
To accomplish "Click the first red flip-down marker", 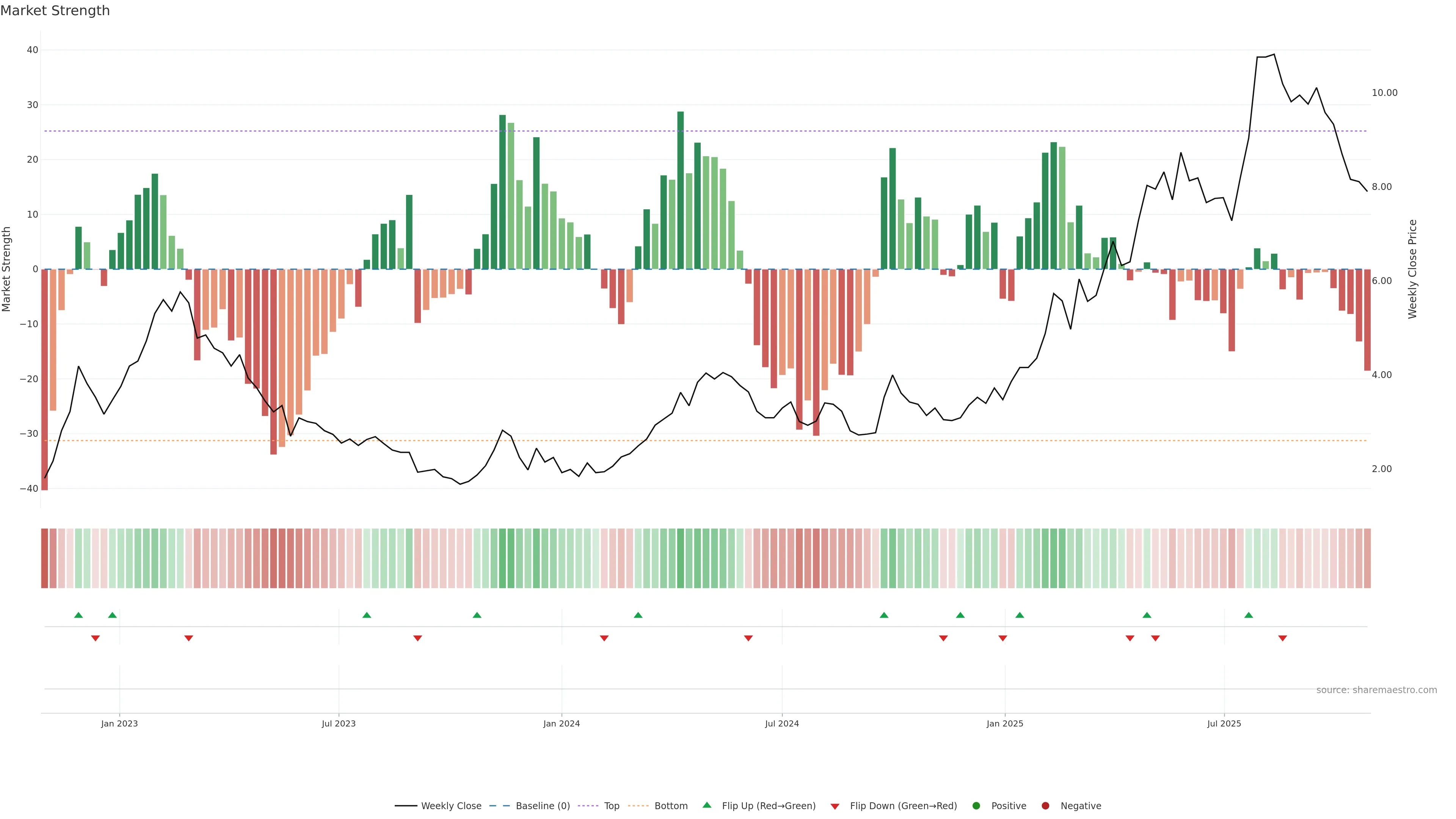I will click(x=96, y=638).
